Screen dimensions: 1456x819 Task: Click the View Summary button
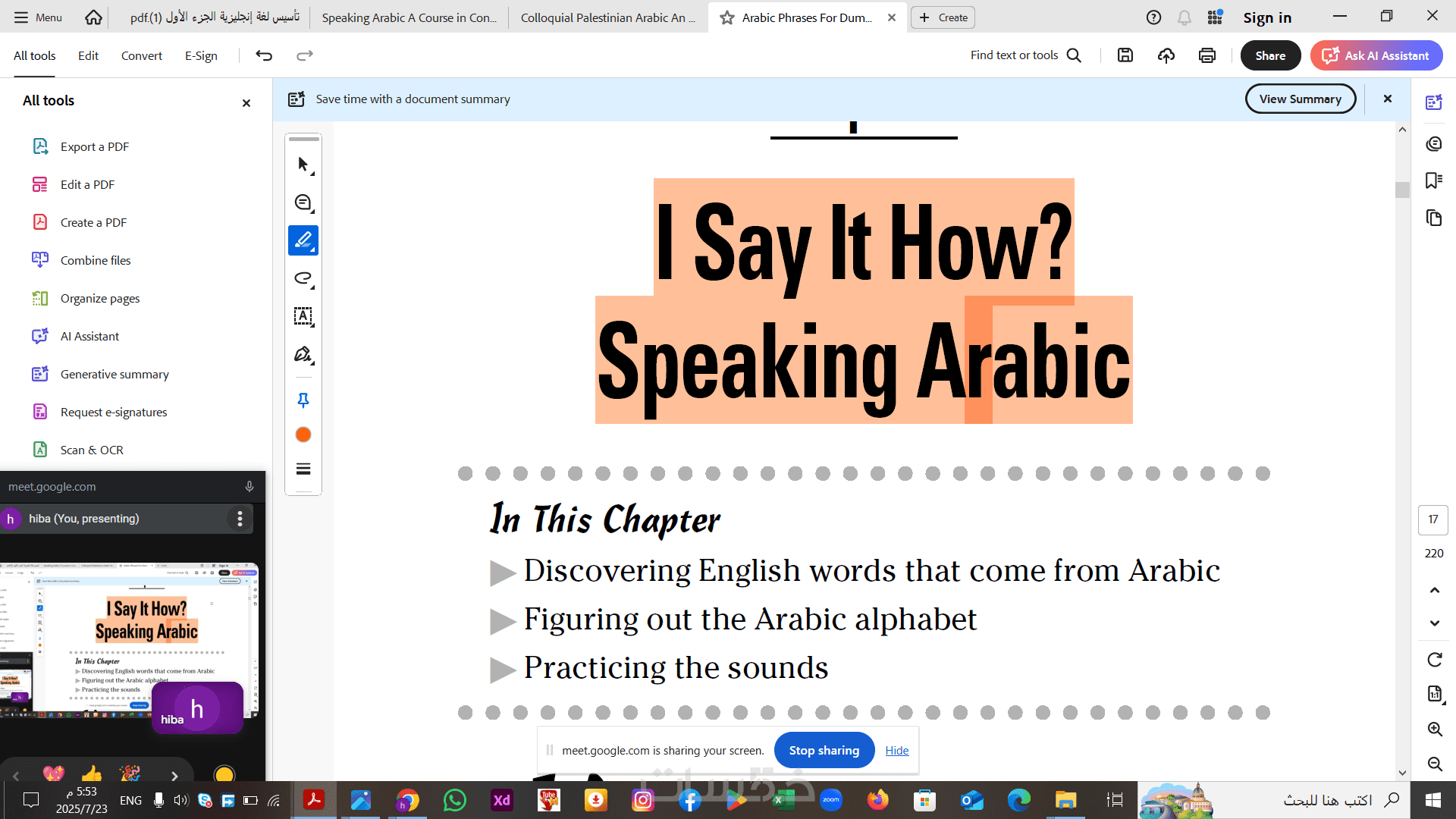1300,99
